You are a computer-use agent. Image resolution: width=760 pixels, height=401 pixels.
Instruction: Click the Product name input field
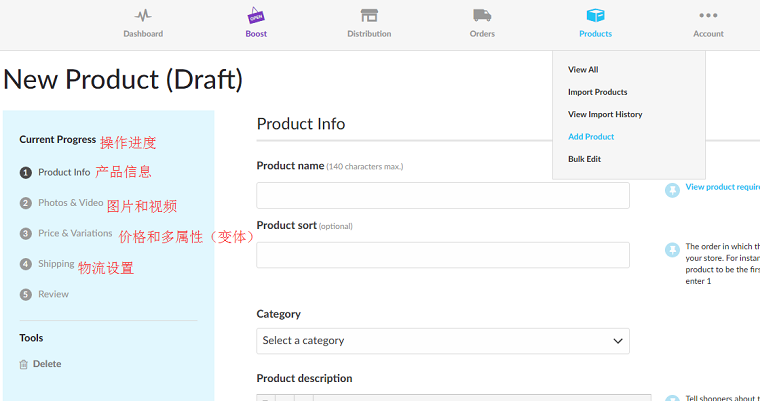pos(443,195)
